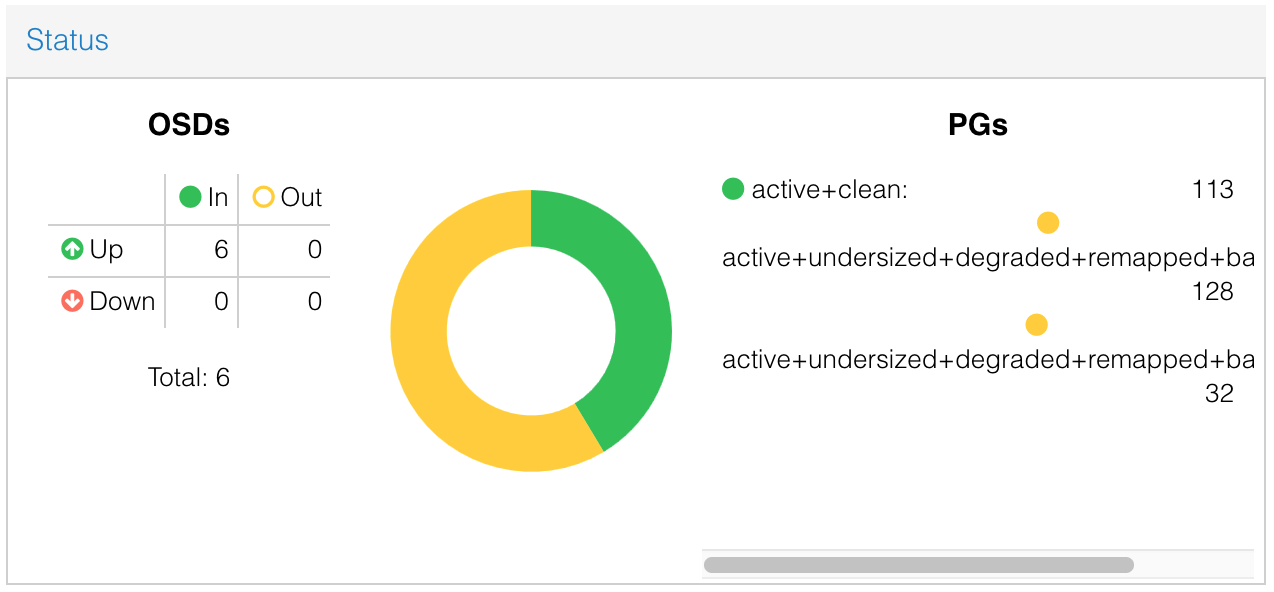Click yellow dot above the 128 PG state
Image resolution: width=1274 pixels, height=592 pixels.
pyautogui.click(x=1048, y=223)
